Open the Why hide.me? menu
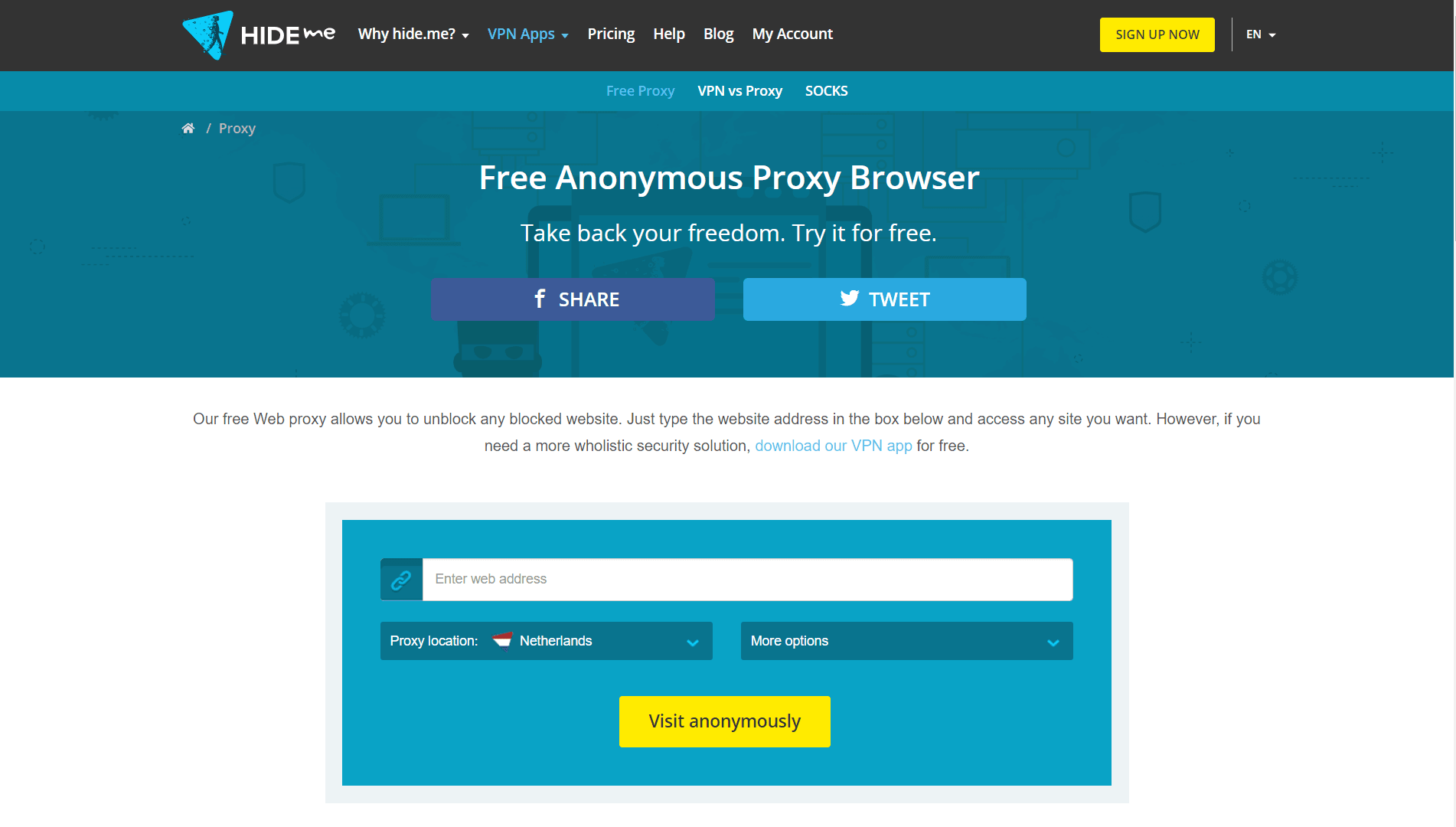Screen dimensions: 1456x827 coord(413,34)
